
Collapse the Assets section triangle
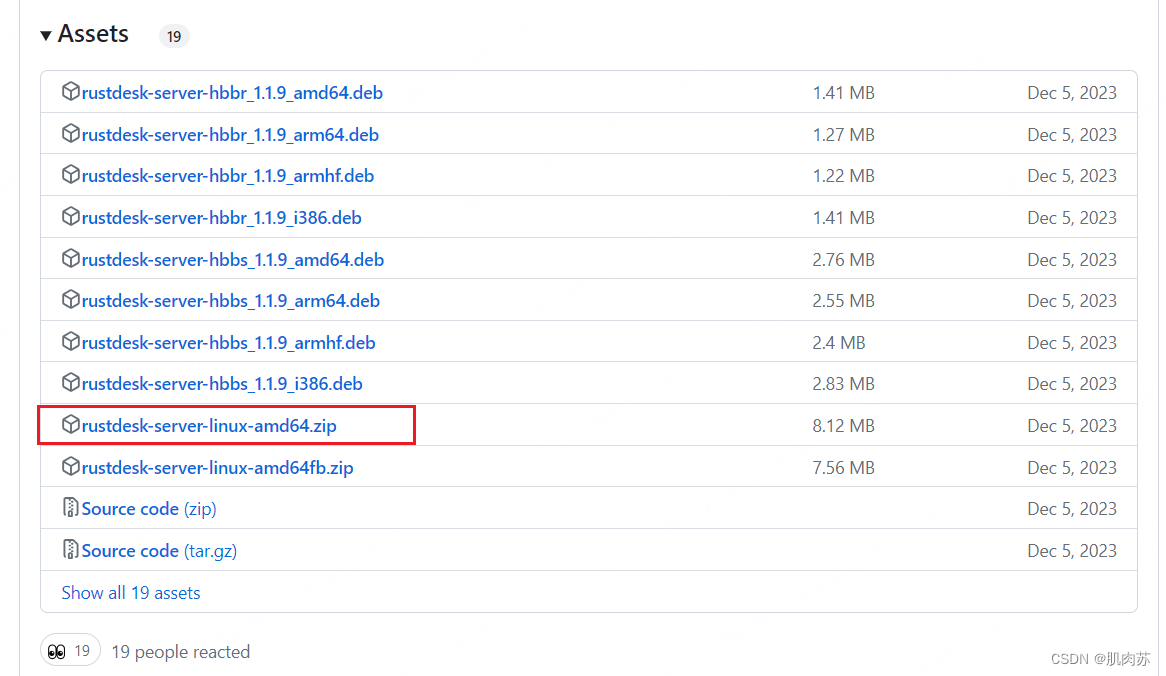[x=45, y=35]
